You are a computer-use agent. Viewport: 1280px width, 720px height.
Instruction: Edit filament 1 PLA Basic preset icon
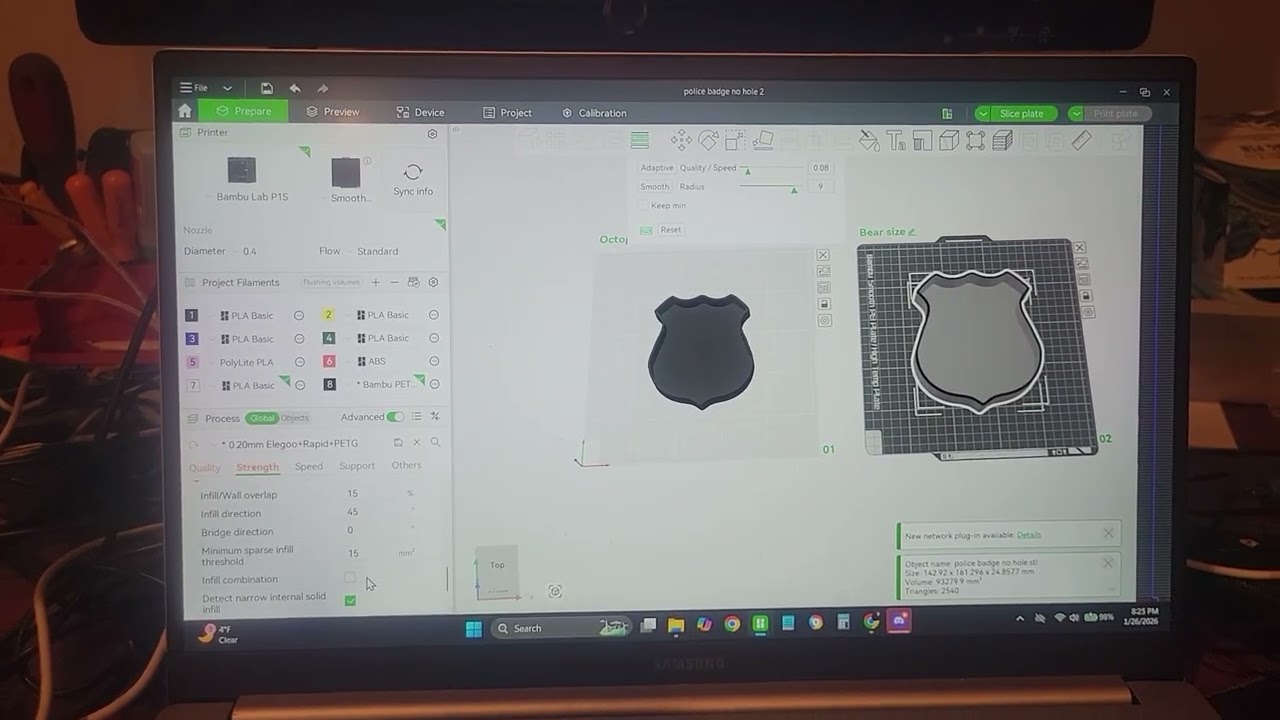click(299, 315)
